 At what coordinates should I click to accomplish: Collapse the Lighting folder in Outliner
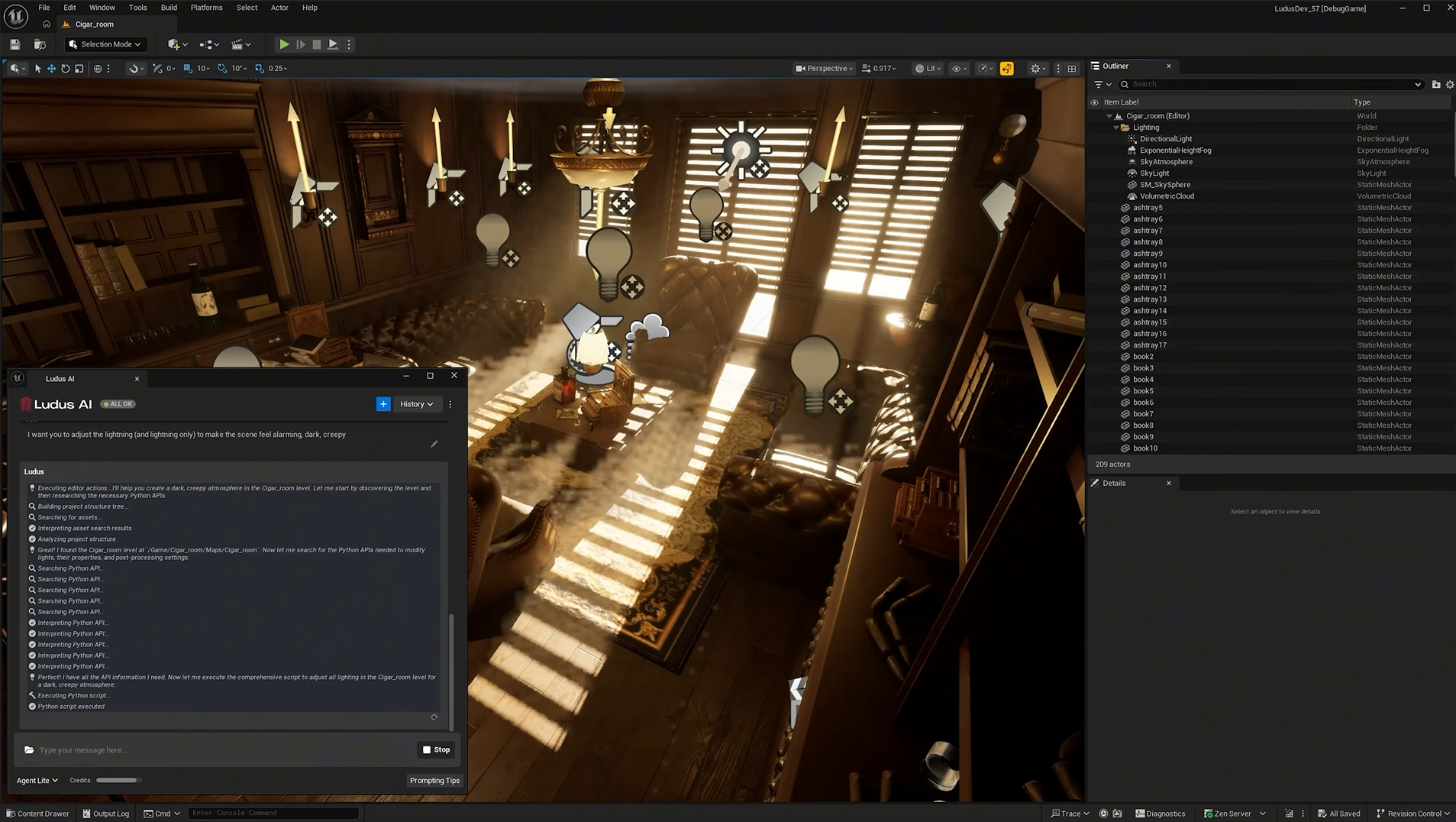point(1116,128)
